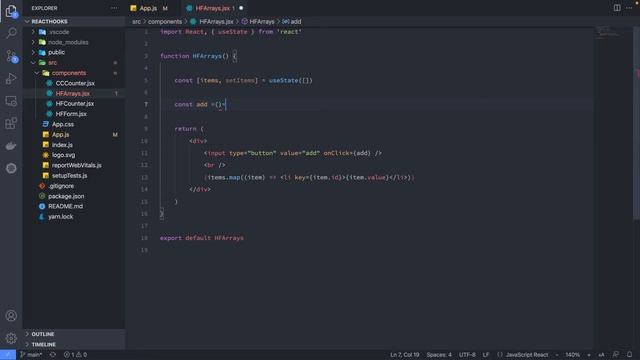Screen dimensions: 640x360
Task: Click the HFArrays function breadcrumb
Action: (258, 22)
